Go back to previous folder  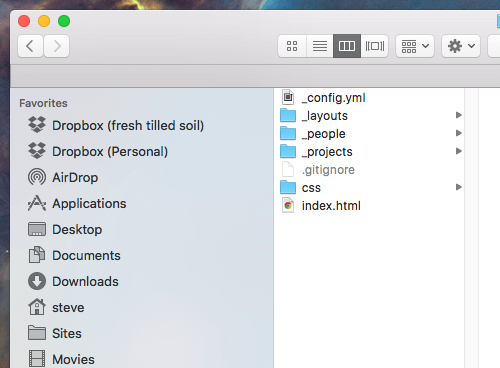coord(30,46)
